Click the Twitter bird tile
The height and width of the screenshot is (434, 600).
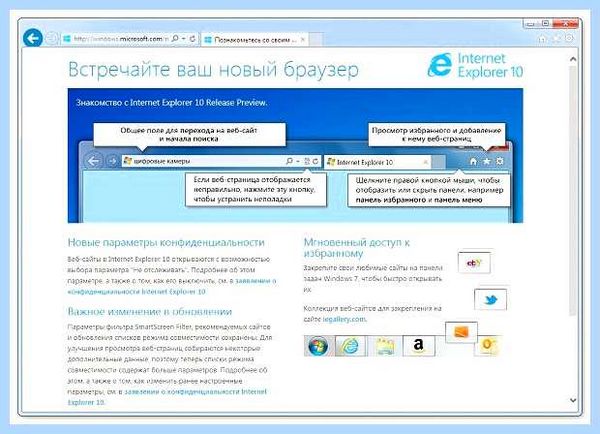tap(491, 300)
